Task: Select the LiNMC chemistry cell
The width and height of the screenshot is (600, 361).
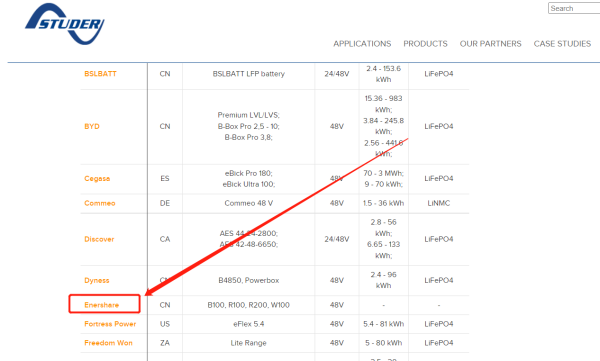Action: [x=439, y=203]
